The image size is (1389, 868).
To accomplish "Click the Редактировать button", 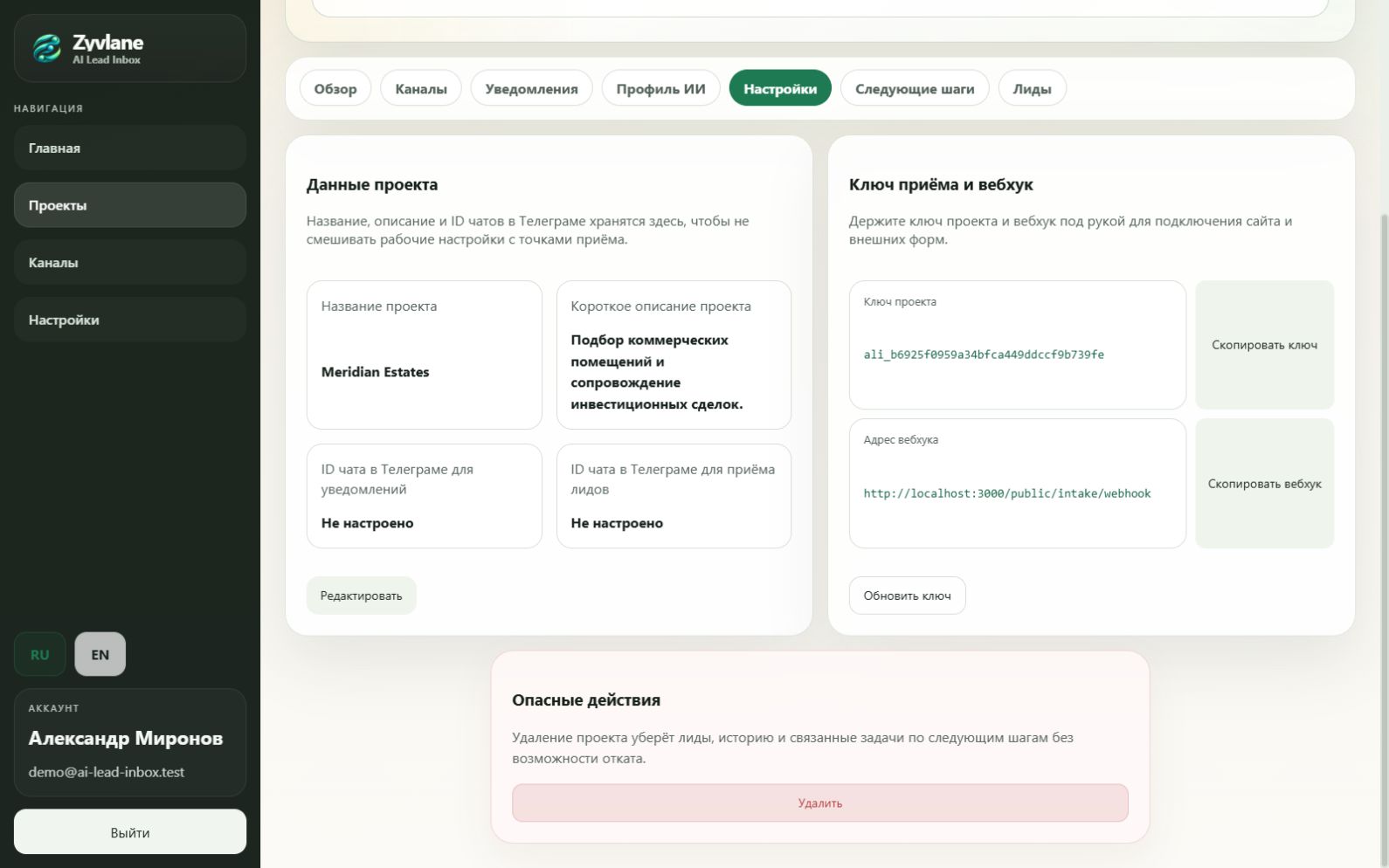I will [x=362, y=596].
